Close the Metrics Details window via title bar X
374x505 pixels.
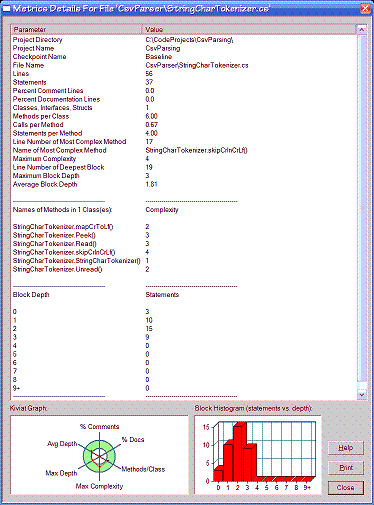[x=365, y=8]
